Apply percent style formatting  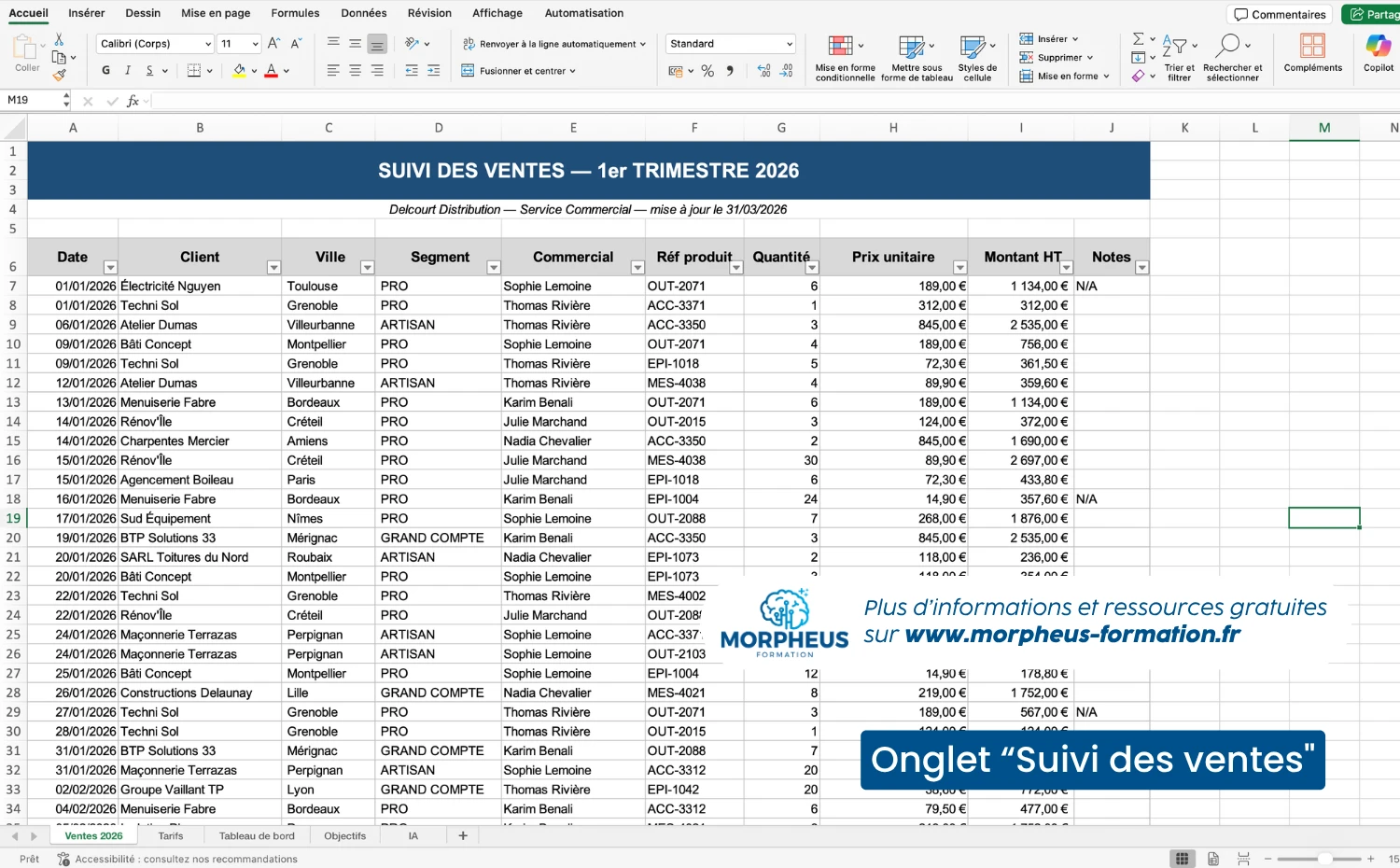click(707, 71)
